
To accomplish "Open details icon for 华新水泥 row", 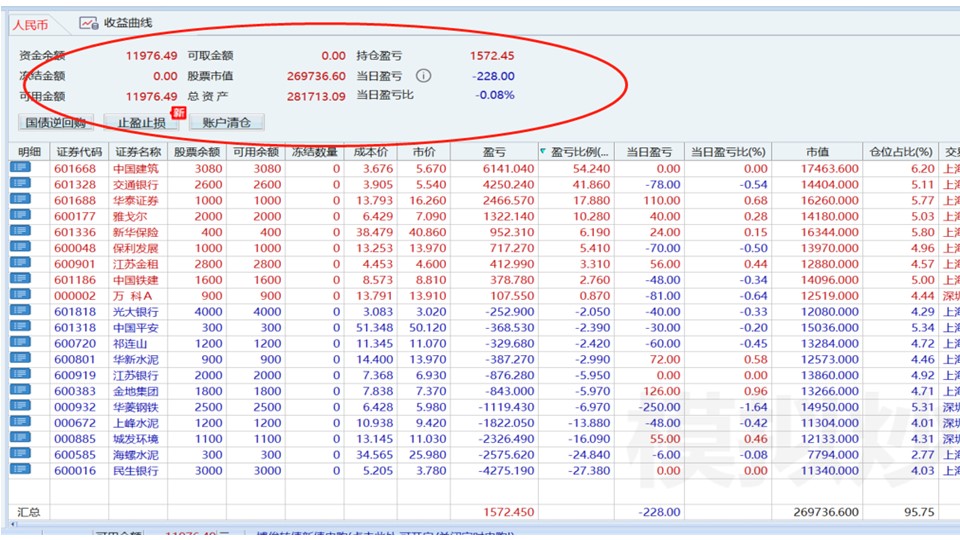I will pos(20,358).
